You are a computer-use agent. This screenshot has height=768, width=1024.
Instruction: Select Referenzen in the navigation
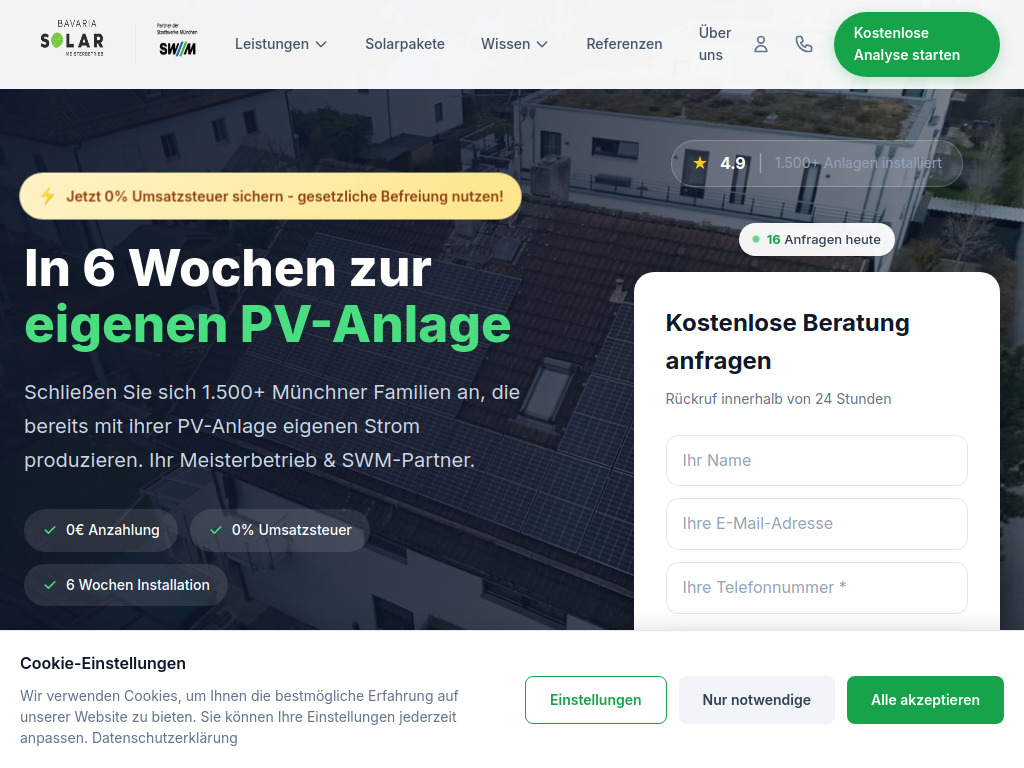[624, 44]
